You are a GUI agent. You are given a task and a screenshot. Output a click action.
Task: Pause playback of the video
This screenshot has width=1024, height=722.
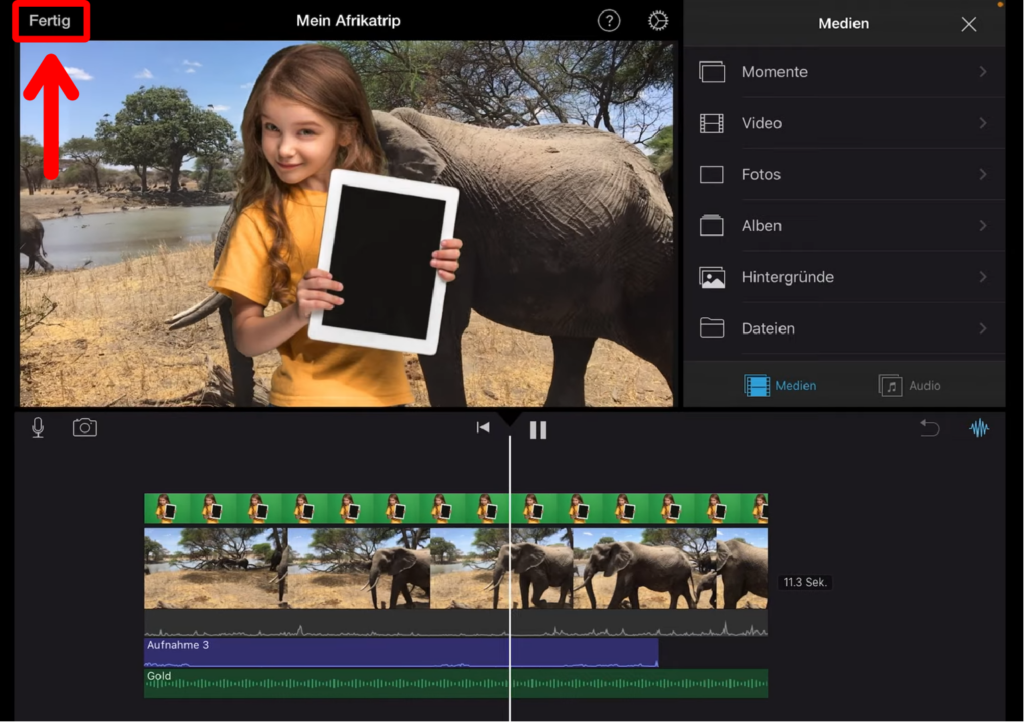[538, 430]
